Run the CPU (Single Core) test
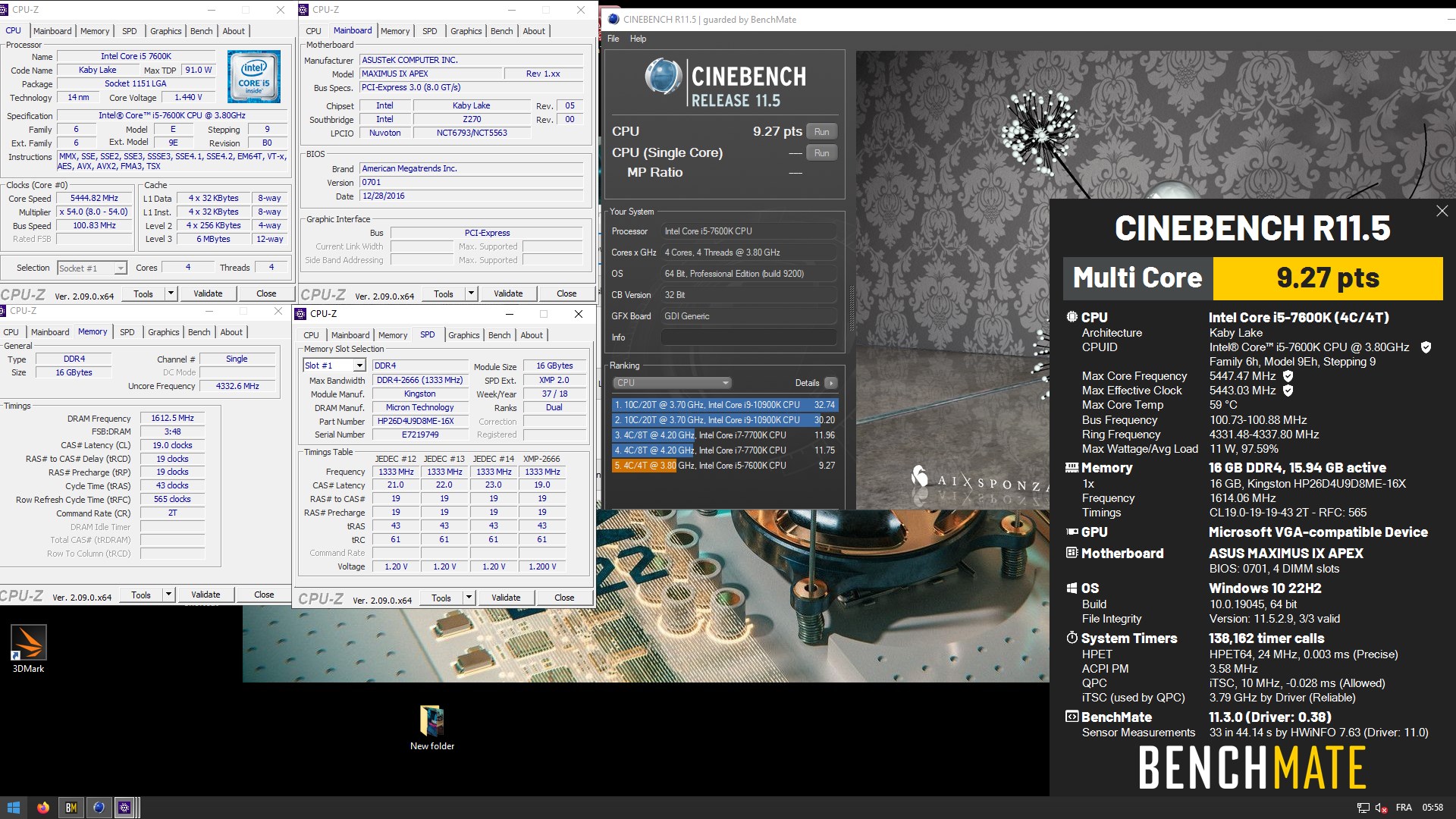The image size is (1456, 819). point(821,153)
